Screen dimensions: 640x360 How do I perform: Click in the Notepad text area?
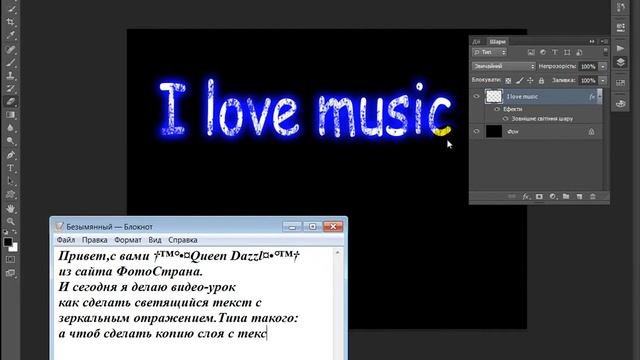(194, 303)
